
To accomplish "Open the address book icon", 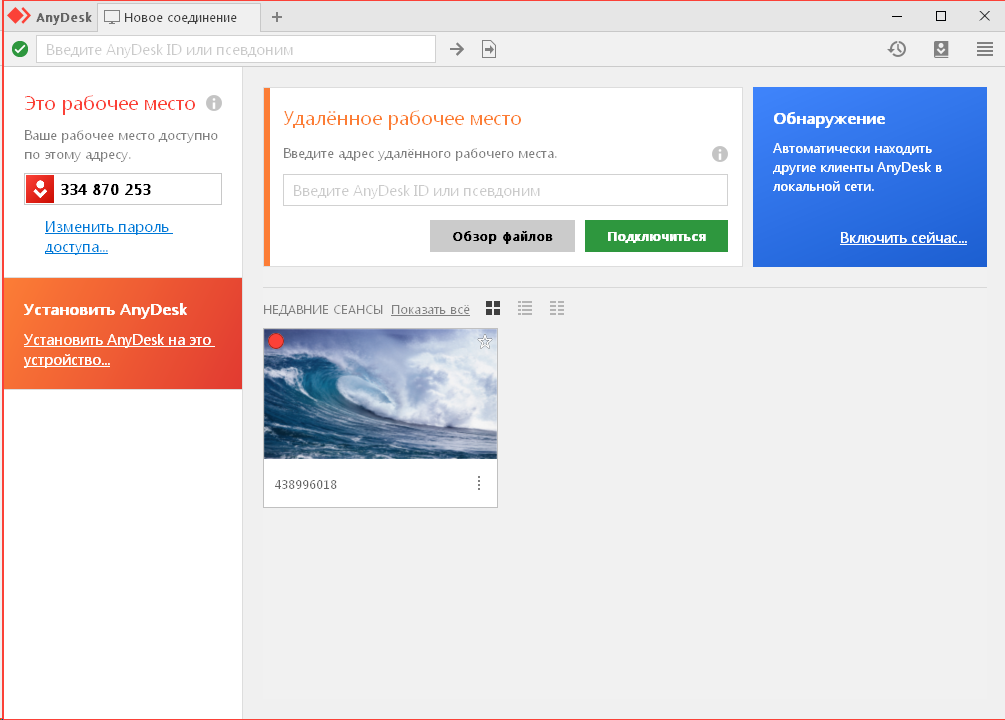I will (941, 49).
